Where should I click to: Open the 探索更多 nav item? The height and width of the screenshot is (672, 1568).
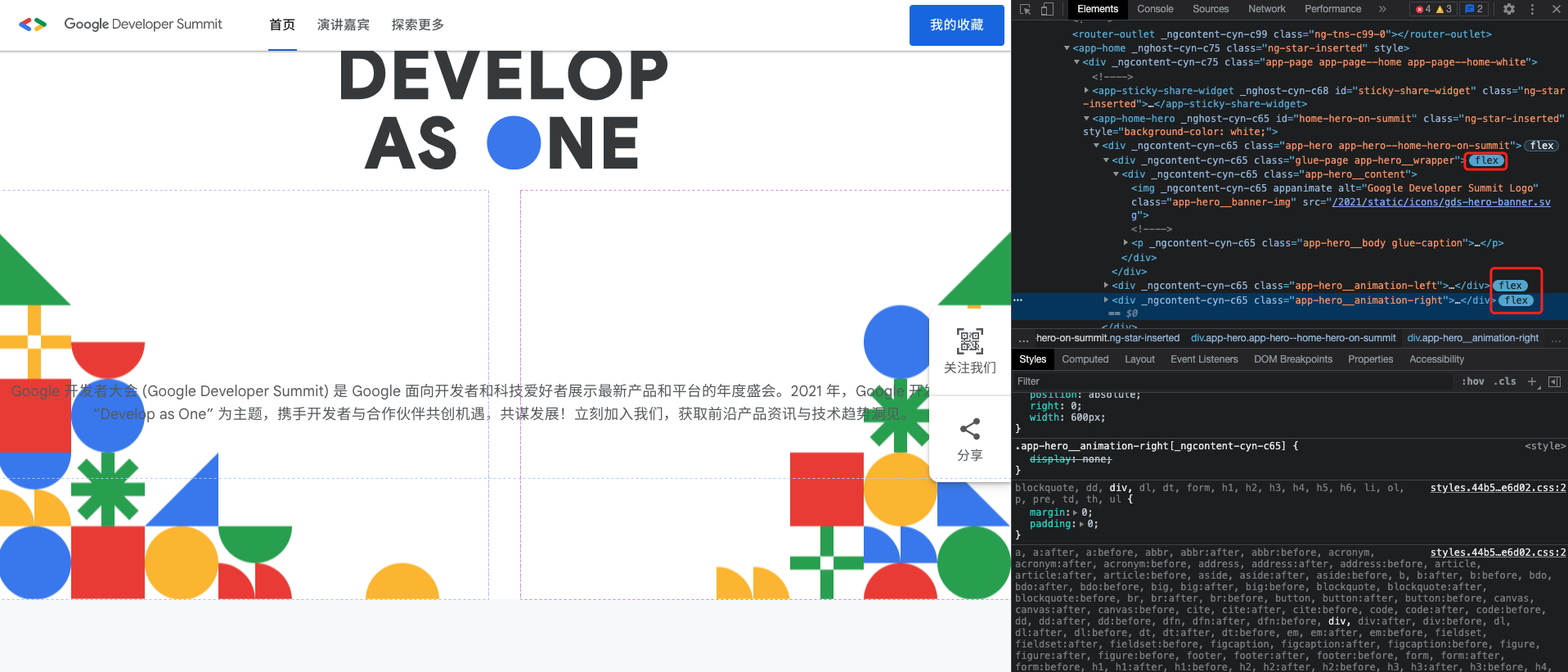[418, 25]
